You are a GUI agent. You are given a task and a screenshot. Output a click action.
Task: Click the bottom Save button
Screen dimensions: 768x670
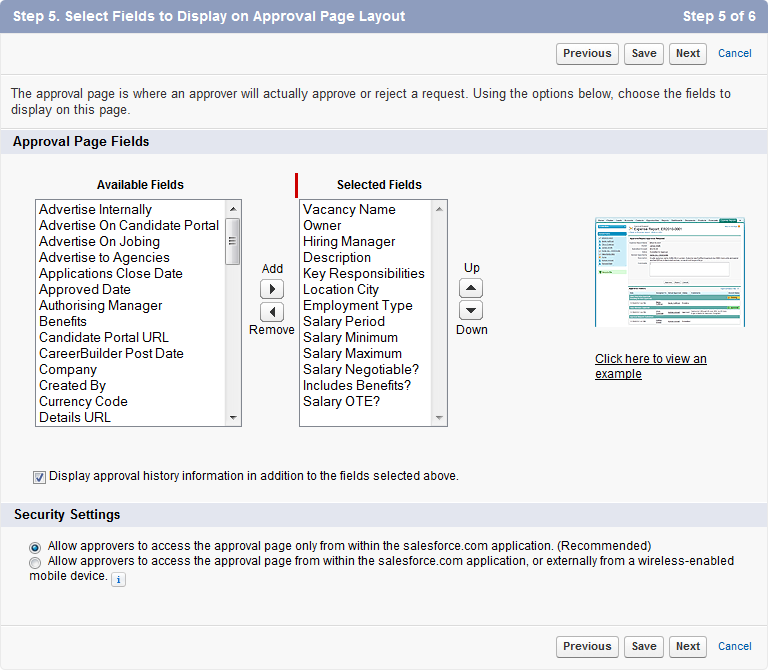644,647
